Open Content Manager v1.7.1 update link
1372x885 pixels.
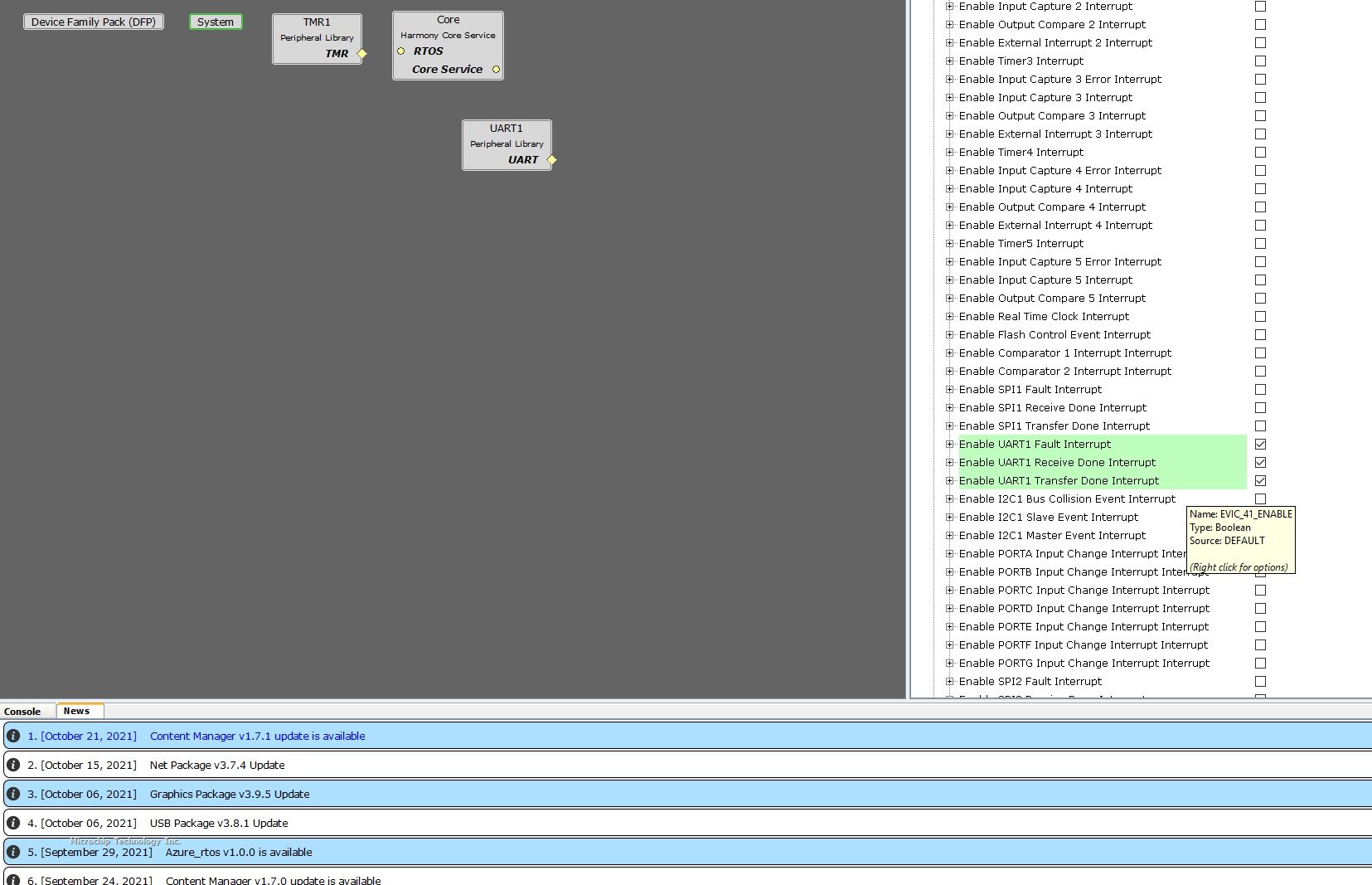coord(257,736)
